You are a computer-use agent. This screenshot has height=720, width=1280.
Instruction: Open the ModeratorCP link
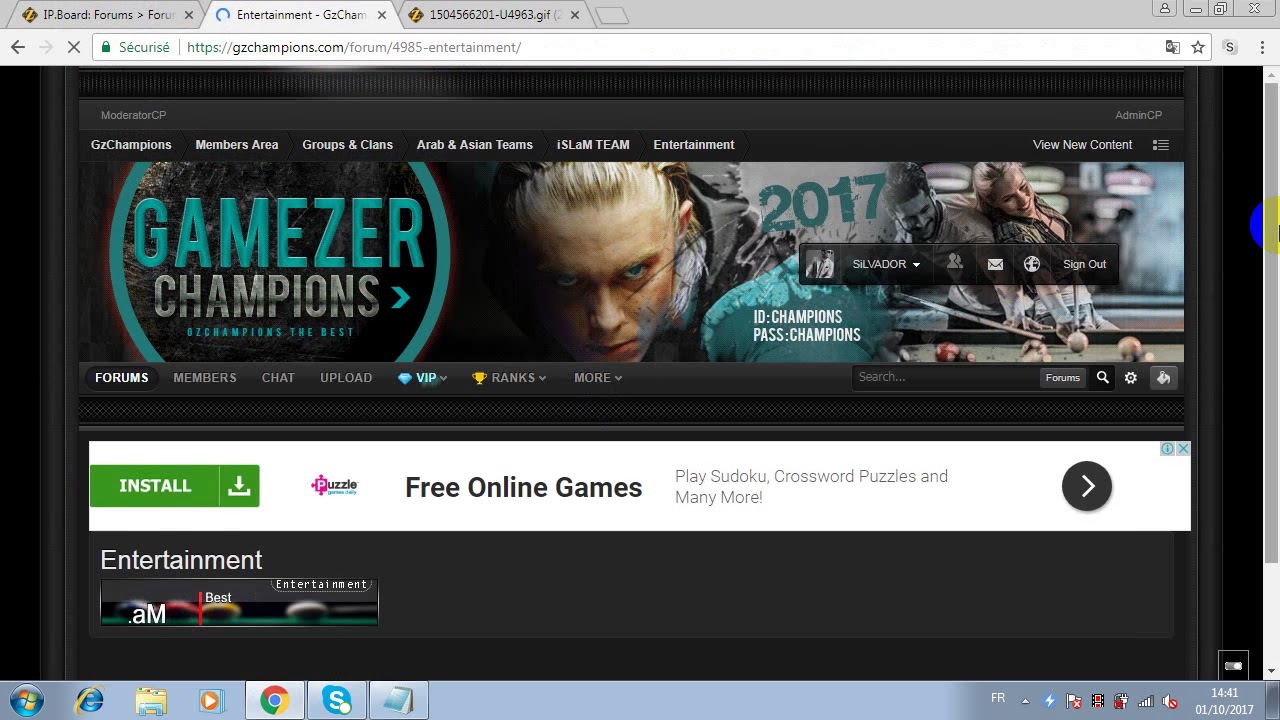click(x=133, y=115)
